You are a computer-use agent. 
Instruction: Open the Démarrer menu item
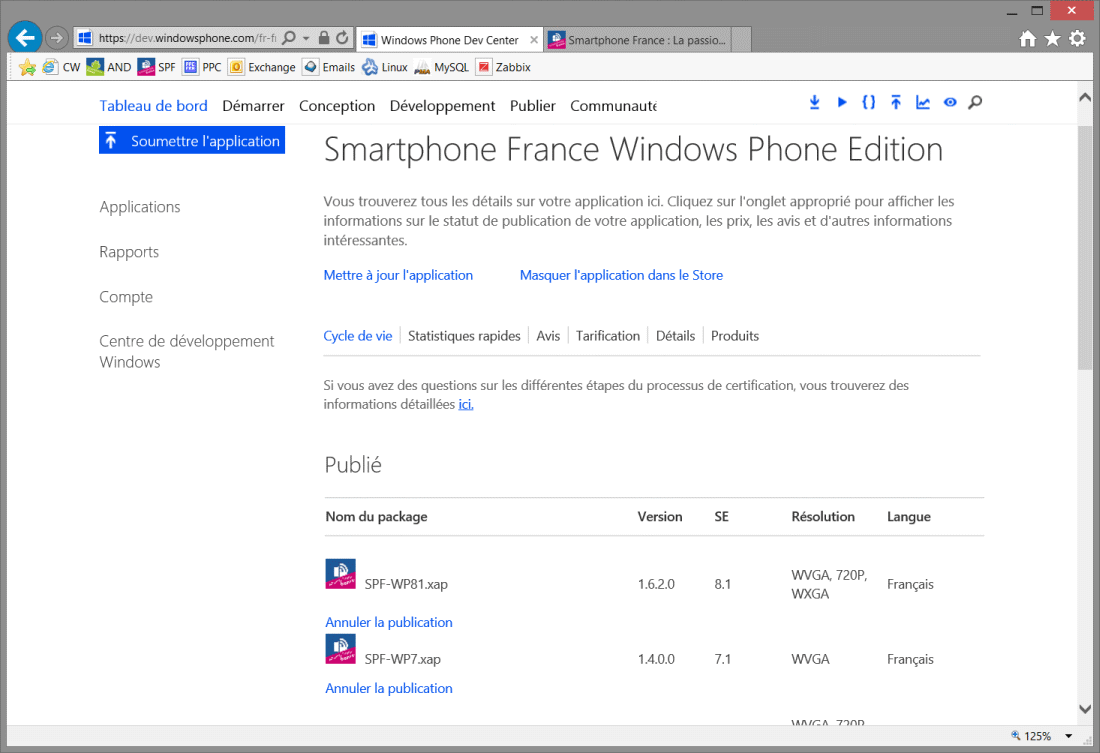pyautogui.click(x=253, y=106)
